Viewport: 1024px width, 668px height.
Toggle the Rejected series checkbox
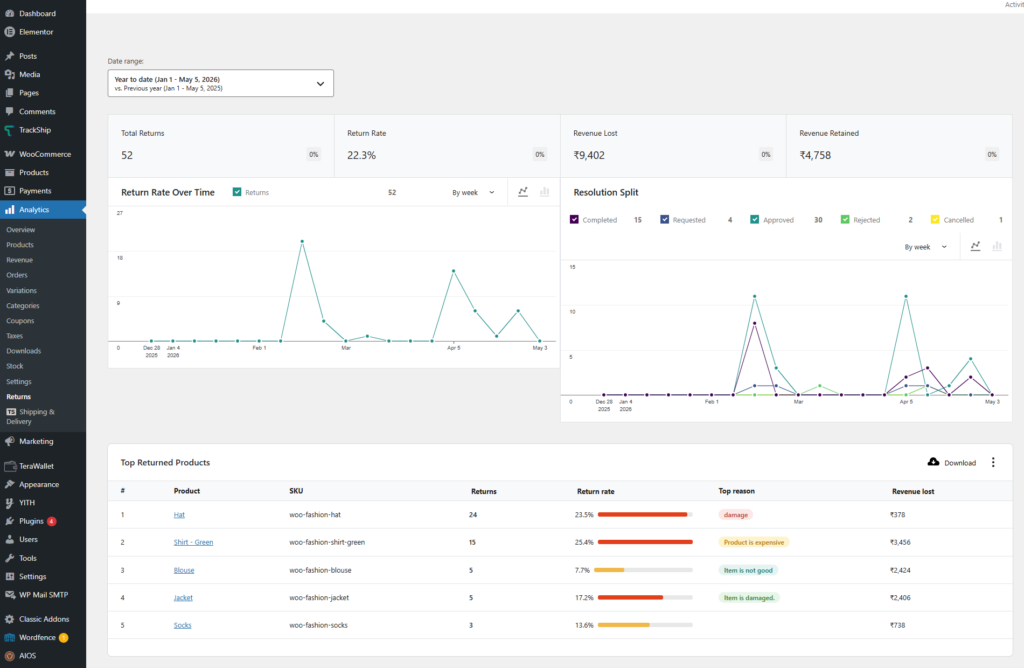pyautogui.click(x=845, y=219)
